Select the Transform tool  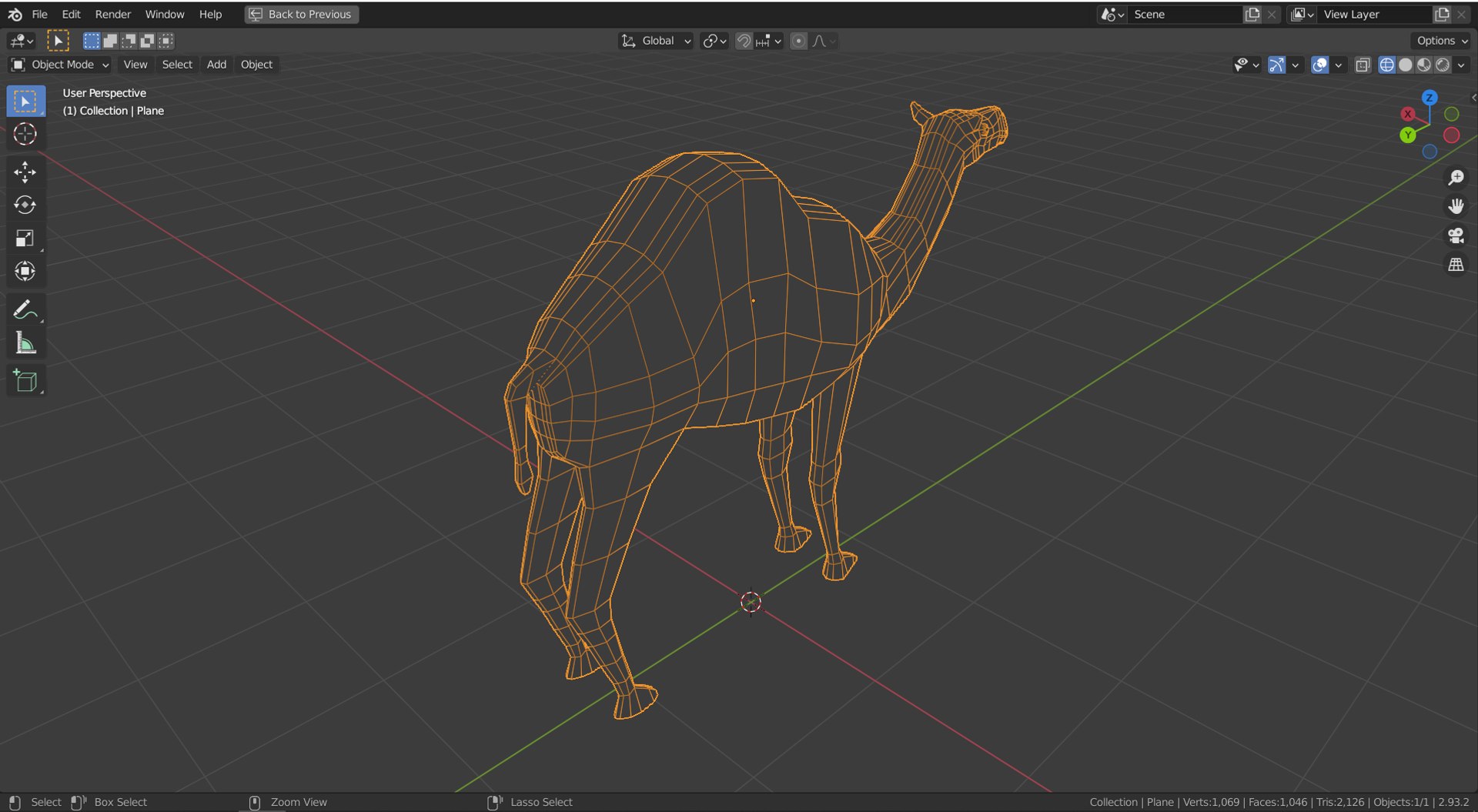[x=25, y=272]
